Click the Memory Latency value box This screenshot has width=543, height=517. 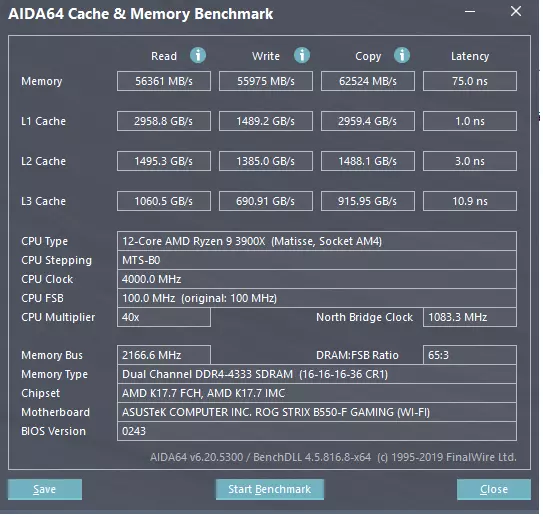470,81
